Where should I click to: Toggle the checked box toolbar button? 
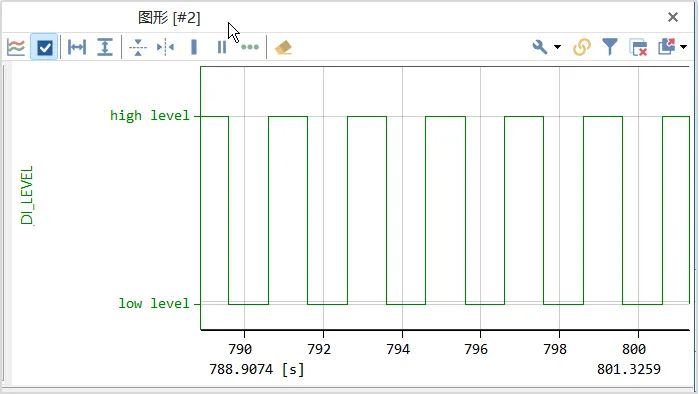click(x=45, y=47)
